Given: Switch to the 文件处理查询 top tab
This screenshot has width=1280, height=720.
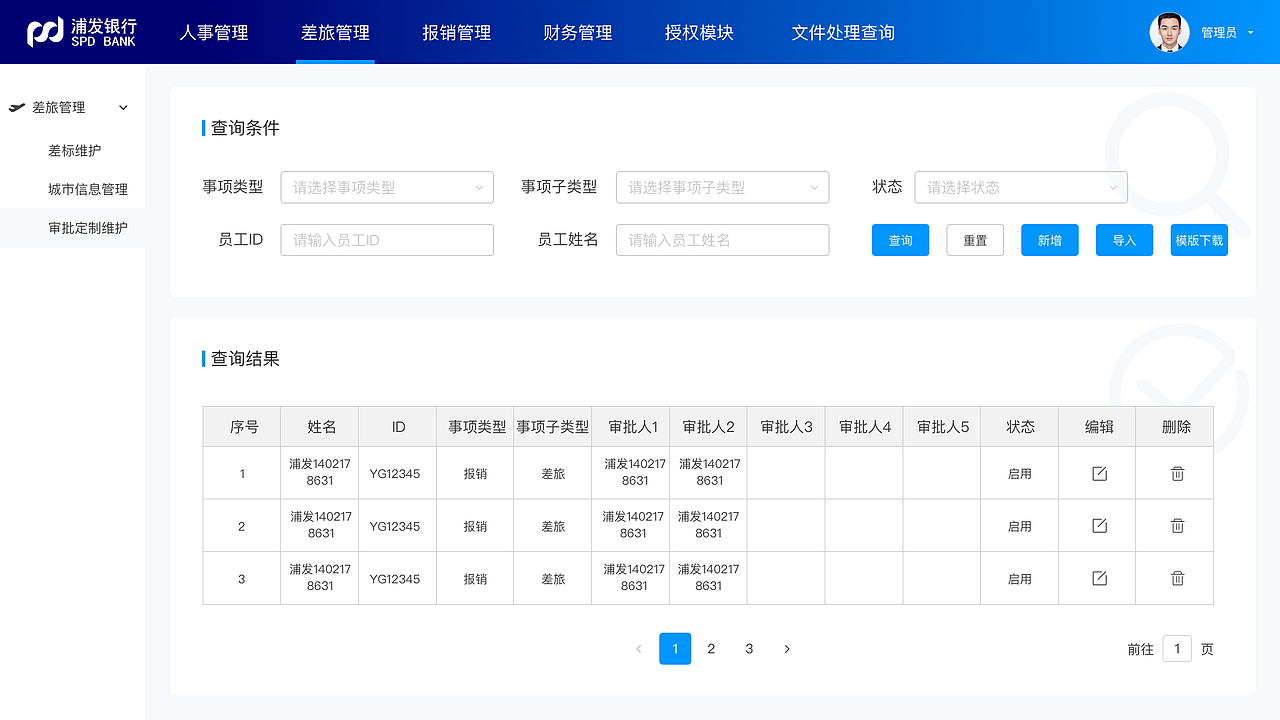Looking at the screenshot, I should point(843,33).
